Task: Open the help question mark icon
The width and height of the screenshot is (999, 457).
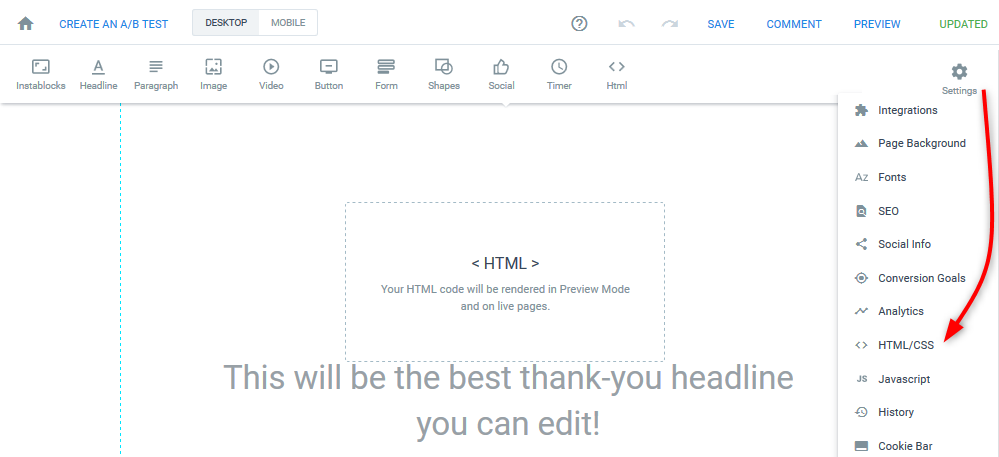Action: point(579,23)
